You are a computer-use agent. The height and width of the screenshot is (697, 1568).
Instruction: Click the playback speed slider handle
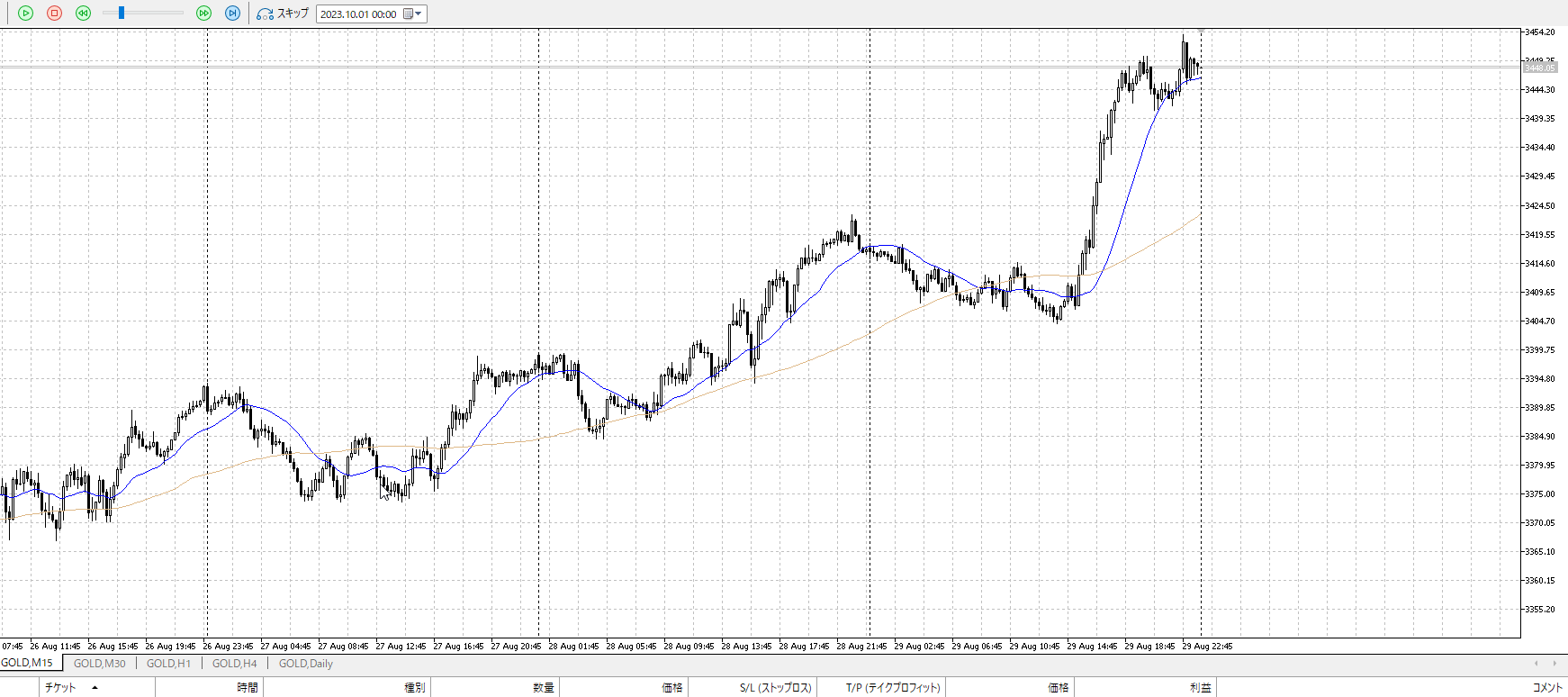click(x=122, y=14)
